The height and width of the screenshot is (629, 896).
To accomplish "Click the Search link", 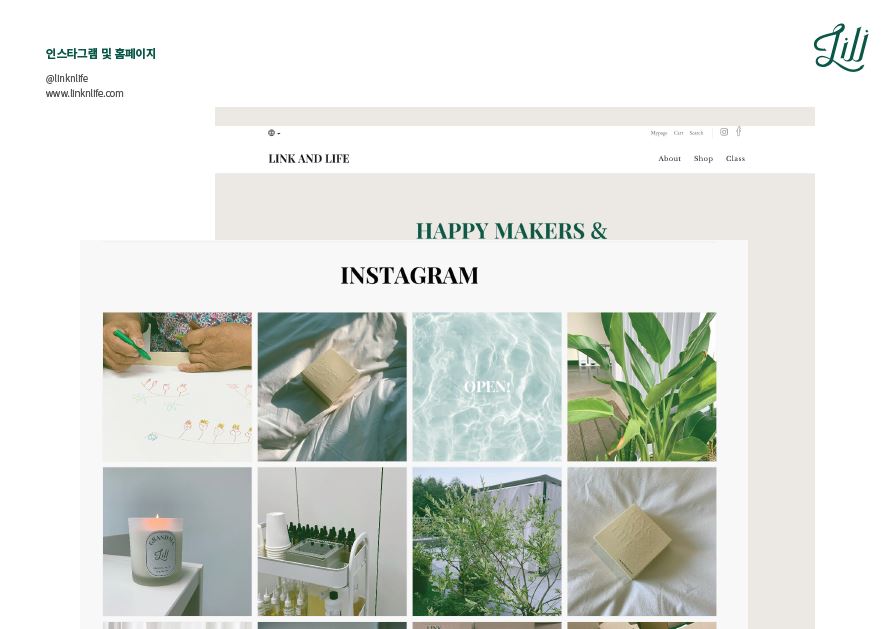I will point(696,133).
